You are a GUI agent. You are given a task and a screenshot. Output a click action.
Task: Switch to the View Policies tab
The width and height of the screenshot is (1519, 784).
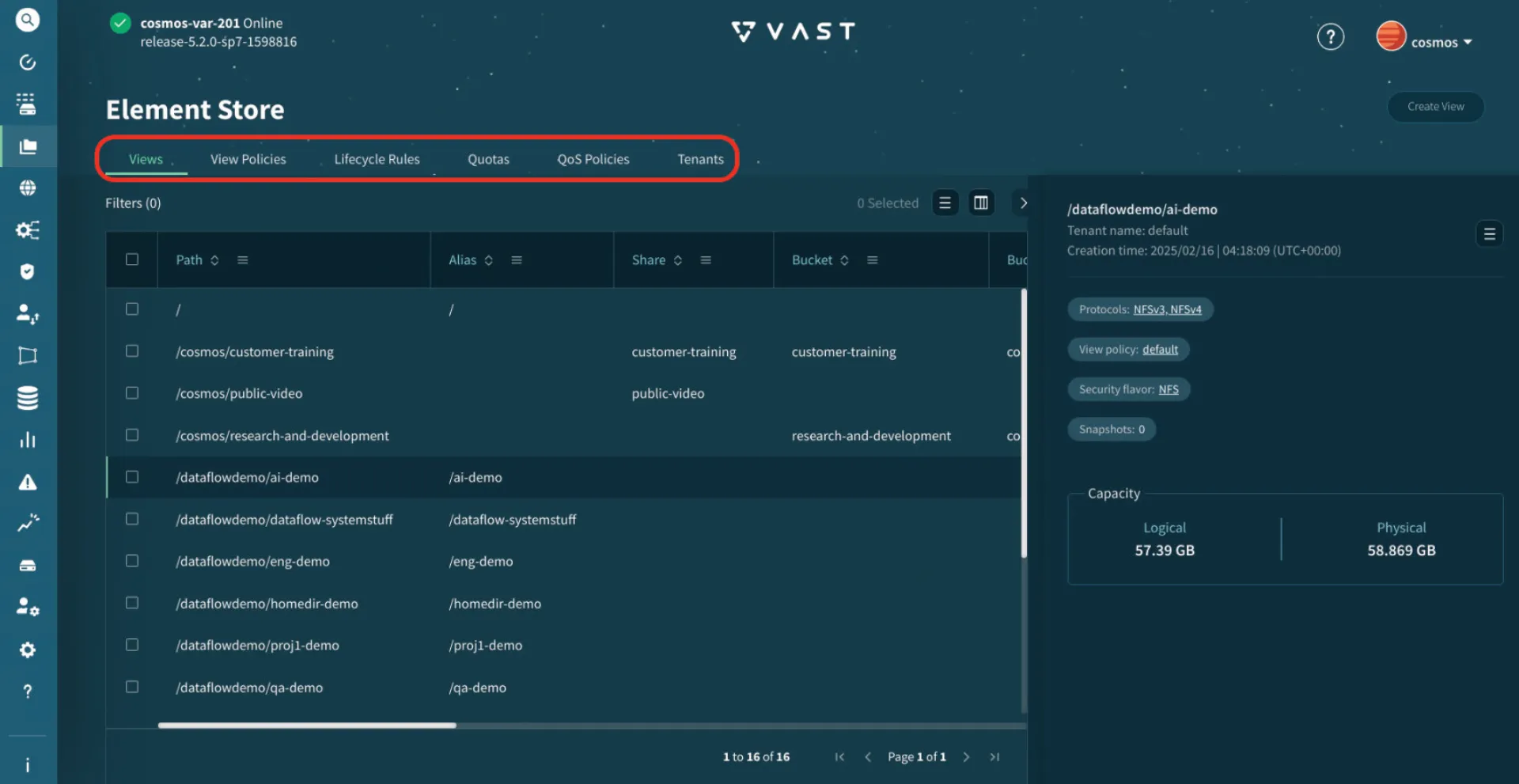click(248, 159)
